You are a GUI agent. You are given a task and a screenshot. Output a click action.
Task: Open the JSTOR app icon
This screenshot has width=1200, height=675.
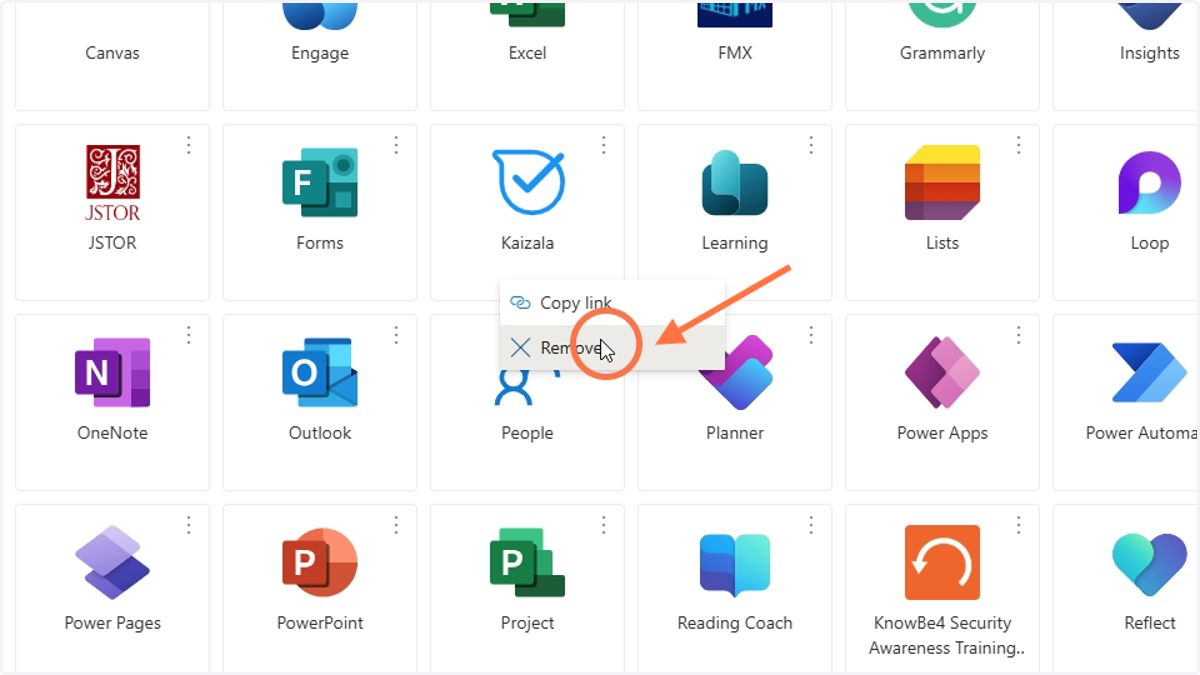pos(112,183)
